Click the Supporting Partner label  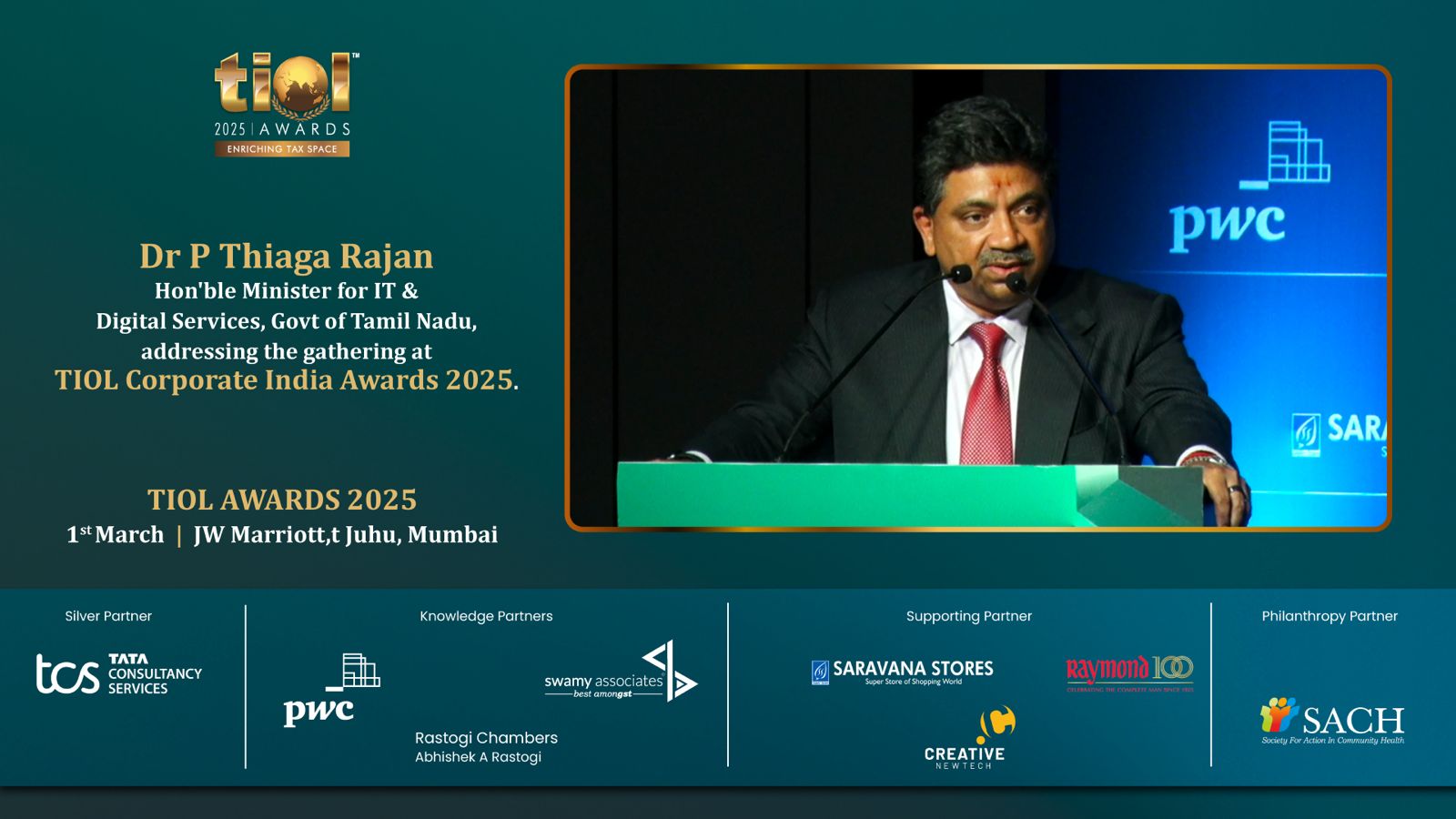click(x=968, y=616)
